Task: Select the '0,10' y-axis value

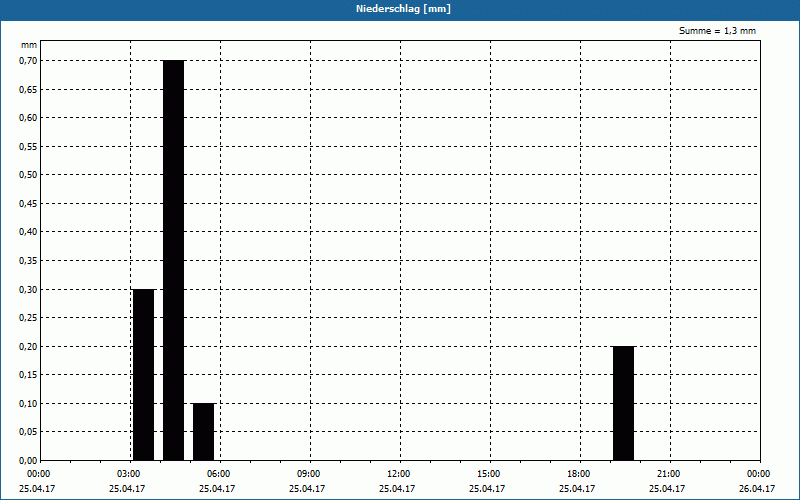Action: pos(28,404)
